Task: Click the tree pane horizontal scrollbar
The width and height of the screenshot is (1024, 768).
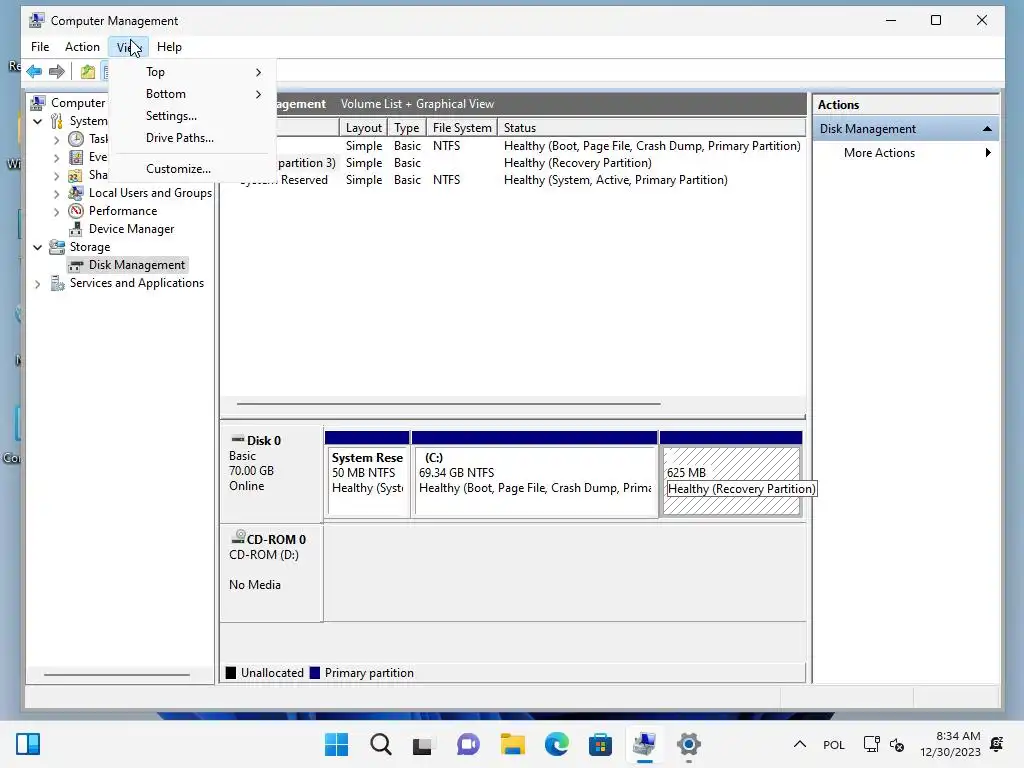Action: pyautogui.click(x=116, y=675)
